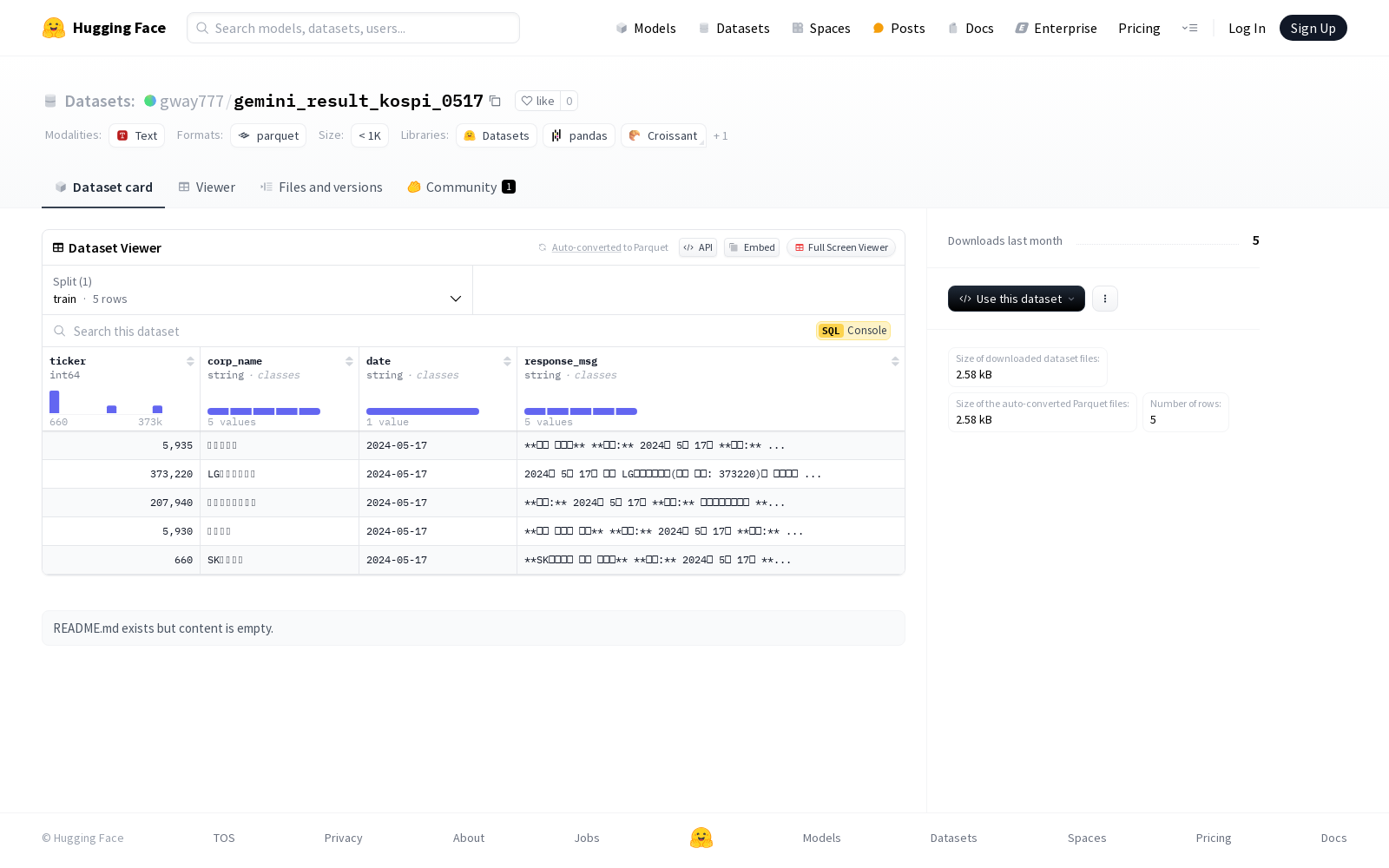Open the gway777 user link
The width and height of the screenshot is (1389, 868).
click(192, 101)
